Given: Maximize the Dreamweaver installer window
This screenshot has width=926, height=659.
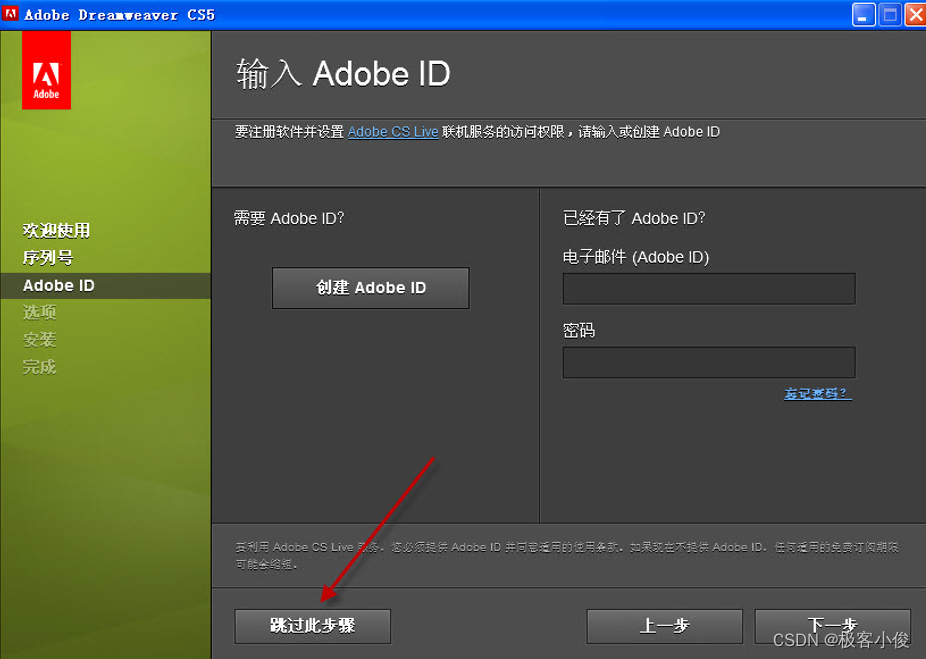Looking at the screenshot, I should pyautogui.click(x=890, y=15).
